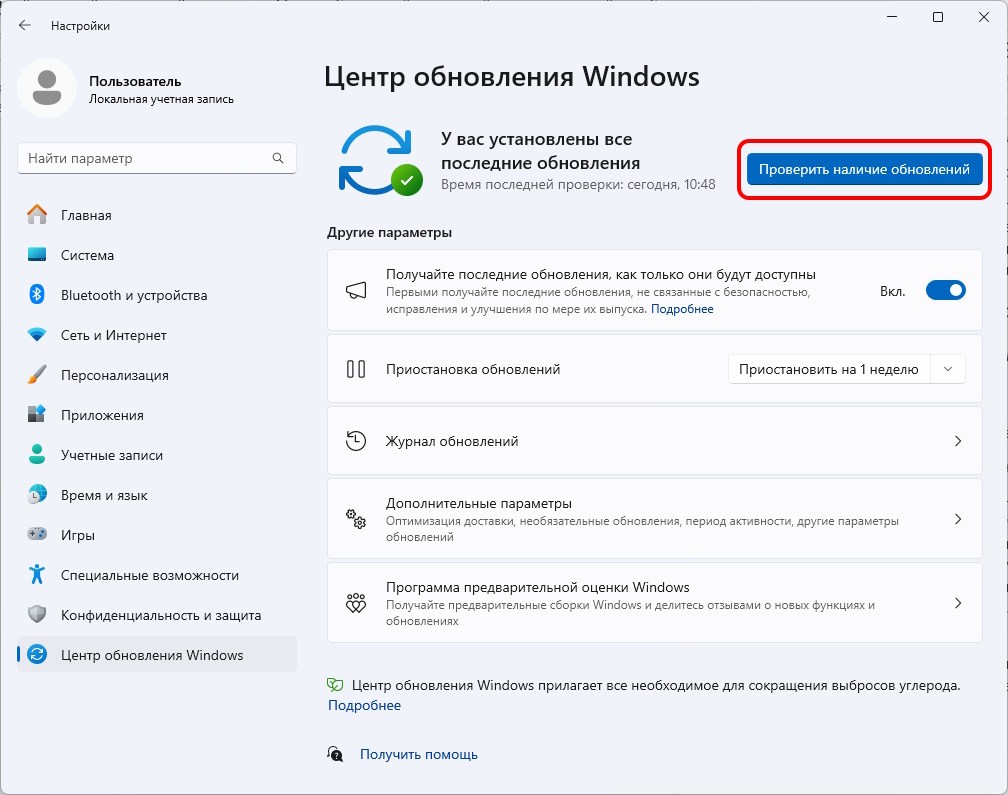This screenshot has height=795, width=1008.
Task: Expand the Журнал обновлений chevron
Action: (957, 441)
